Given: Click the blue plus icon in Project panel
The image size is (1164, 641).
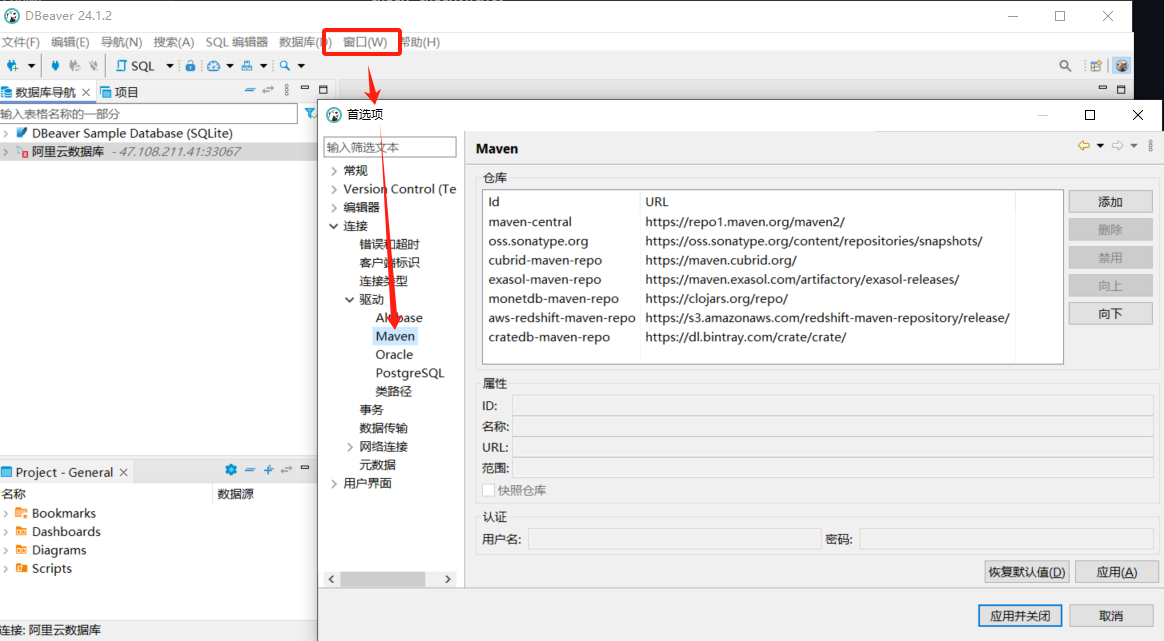Looking at the screenshot, I should pos(269,469).
